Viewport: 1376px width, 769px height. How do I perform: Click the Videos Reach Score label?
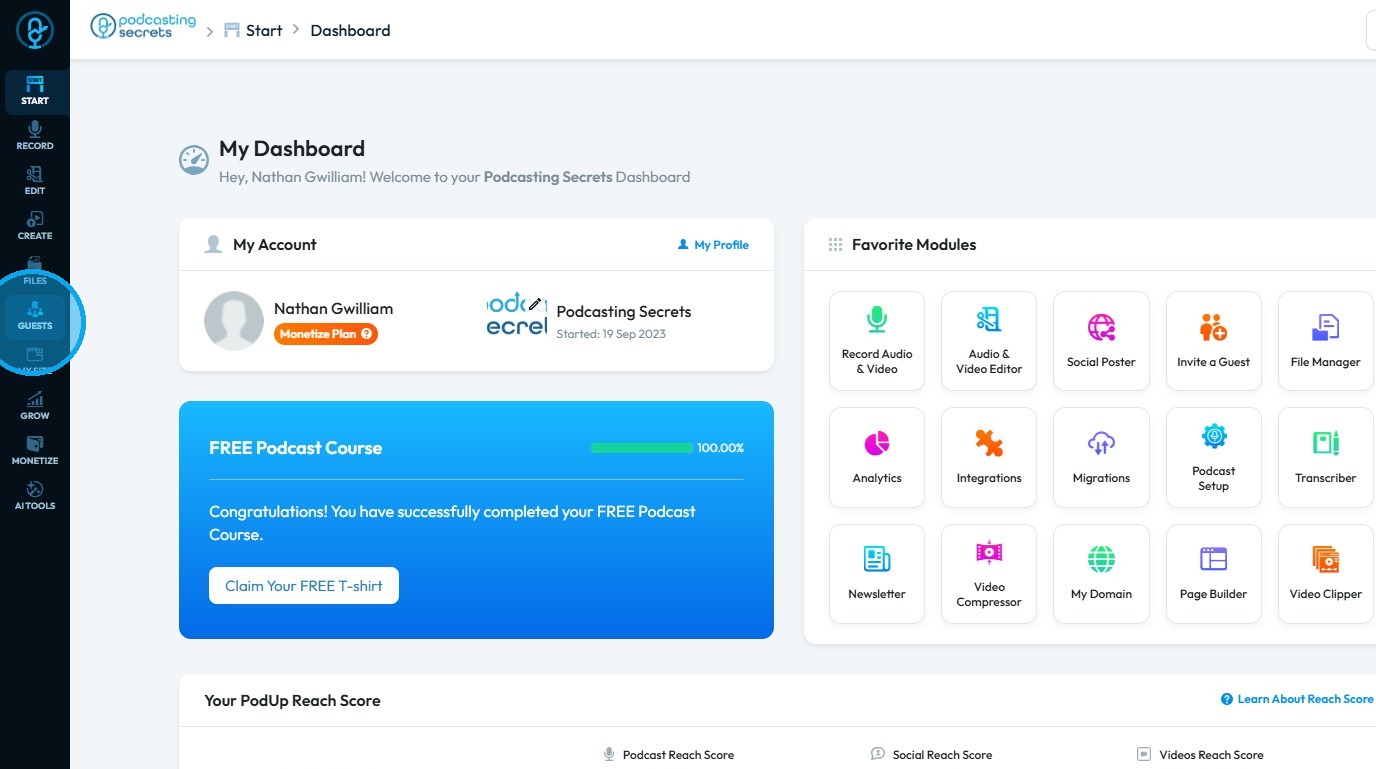click(x=1211, y=755)
